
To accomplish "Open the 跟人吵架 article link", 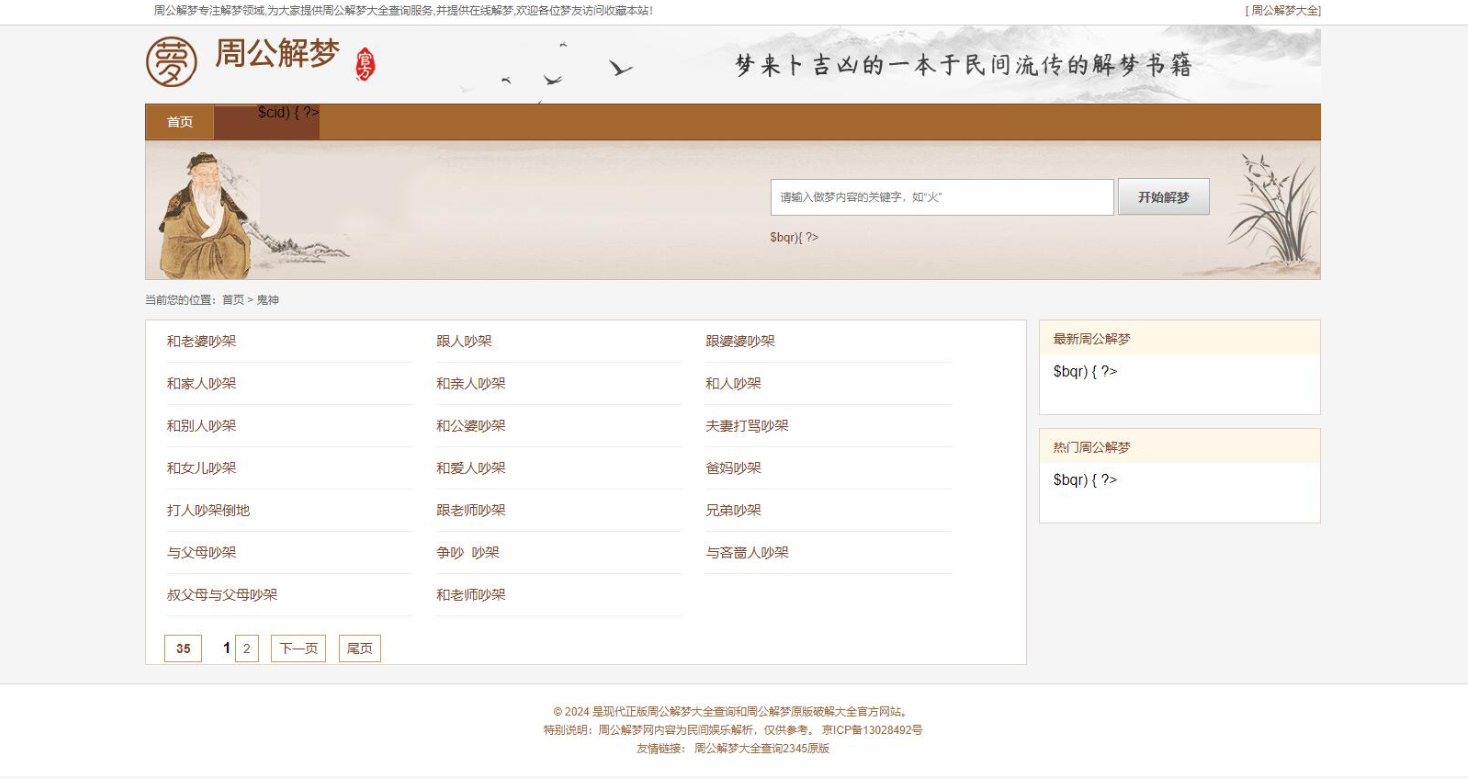I will [x=464, y=341].
